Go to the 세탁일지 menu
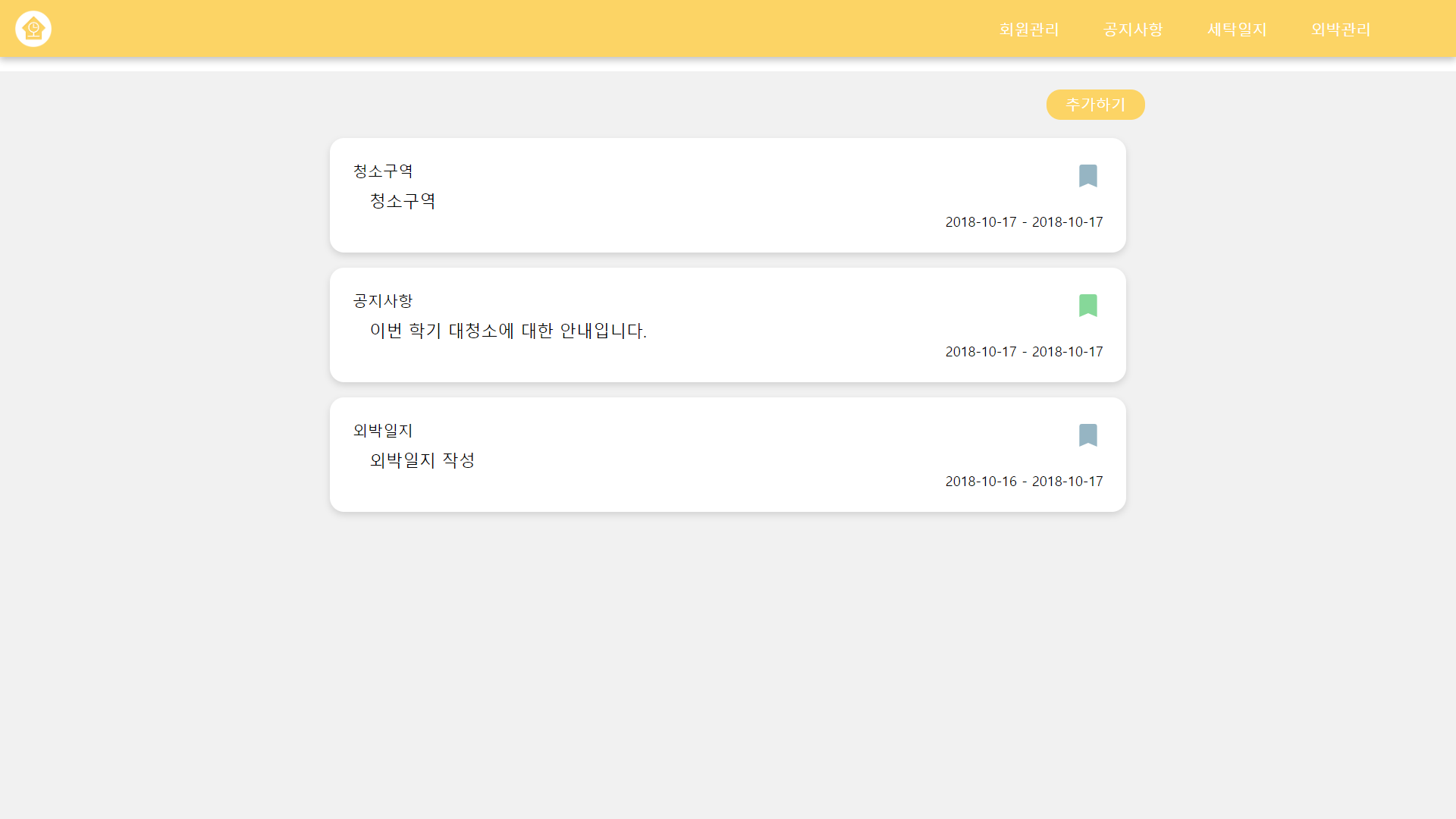The width and height of the screenshot is (1456, 819). pos(1237,30)
